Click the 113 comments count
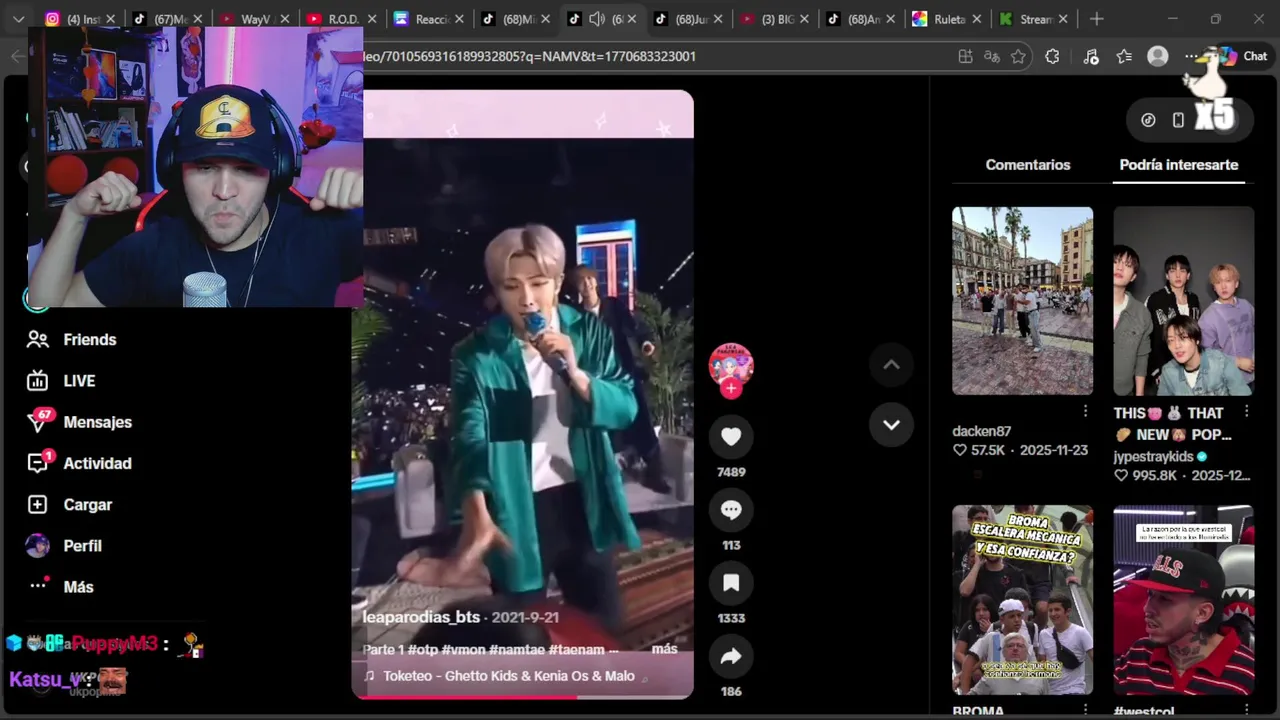 pyautogui.click(x=731, y=545)
